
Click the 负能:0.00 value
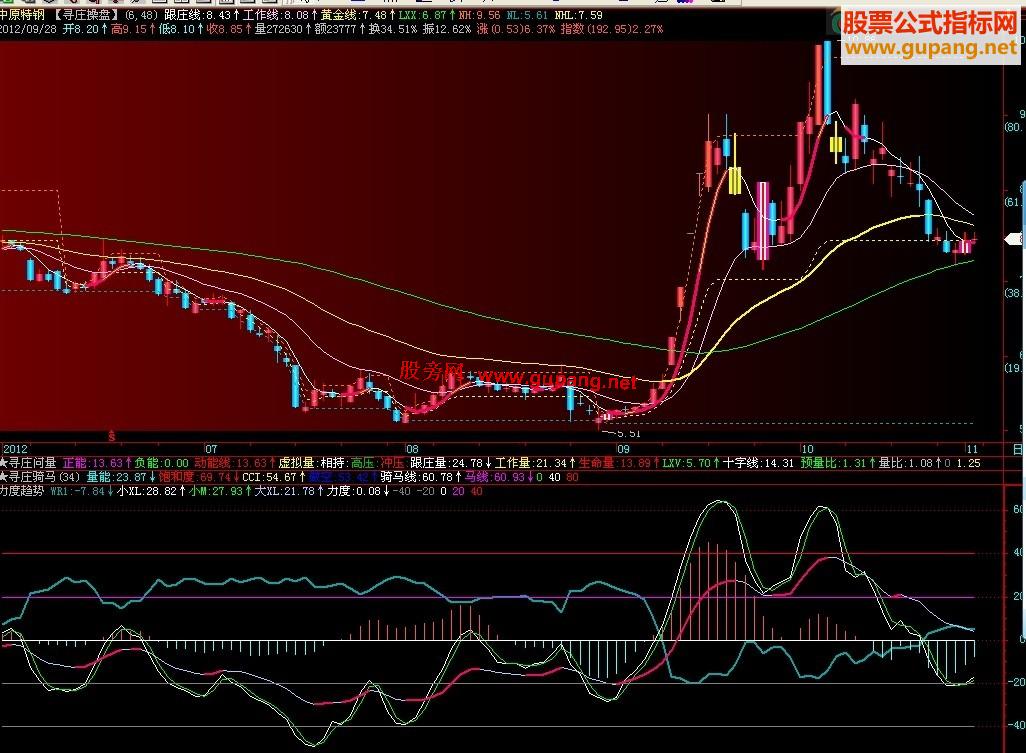pos(161,463)
